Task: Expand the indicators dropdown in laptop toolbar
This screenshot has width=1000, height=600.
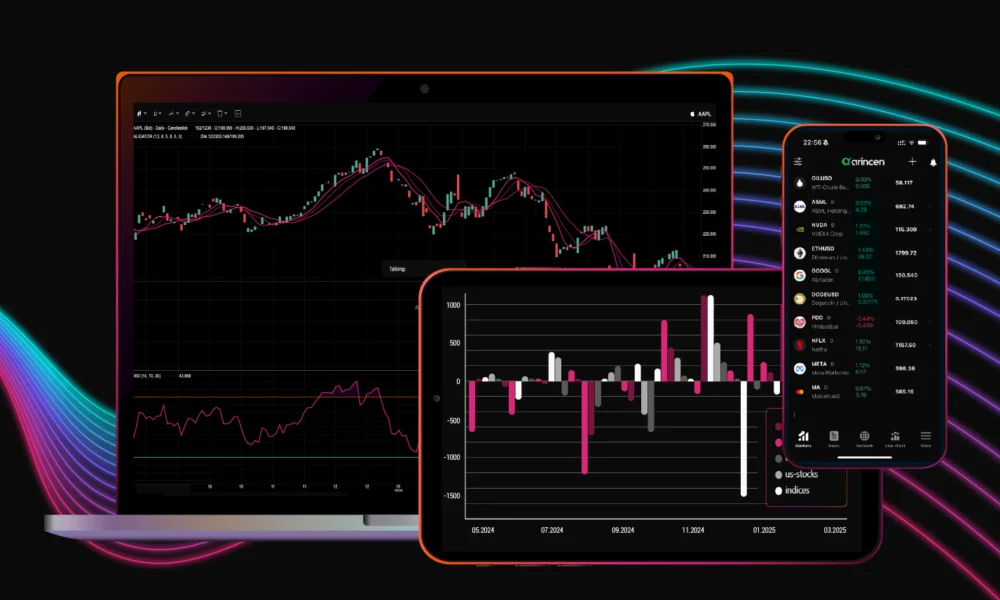Action: 173,113
